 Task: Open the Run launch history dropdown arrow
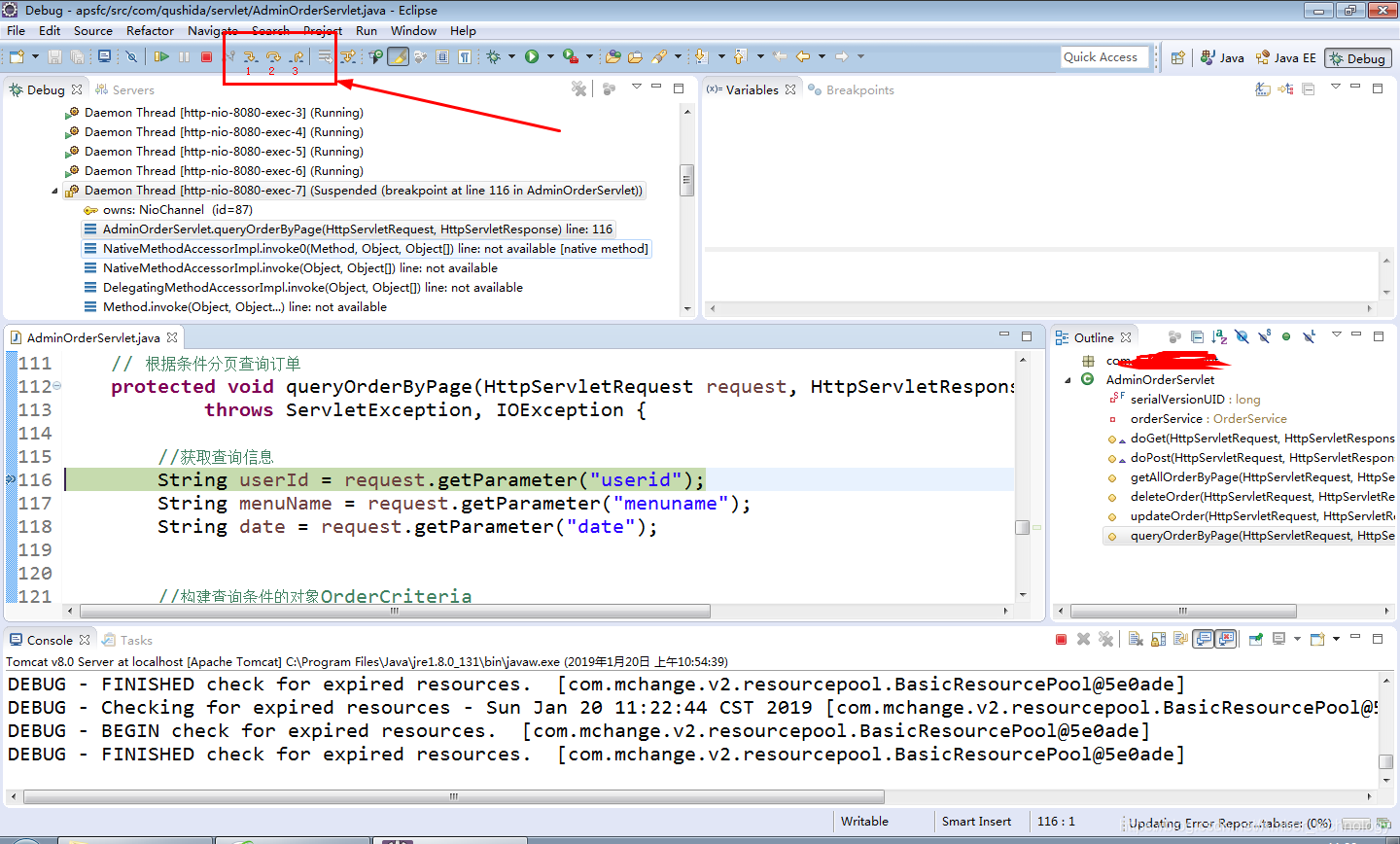(x=550, y=56)
